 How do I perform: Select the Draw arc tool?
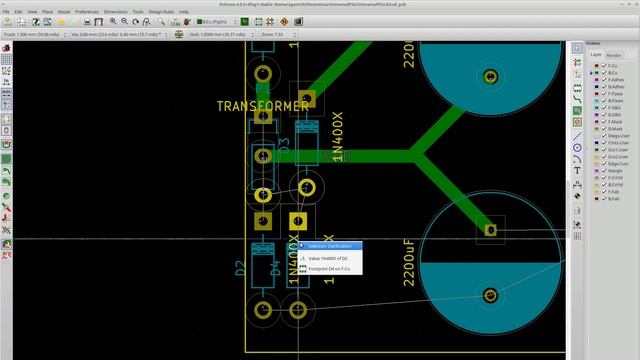[577, 159]
